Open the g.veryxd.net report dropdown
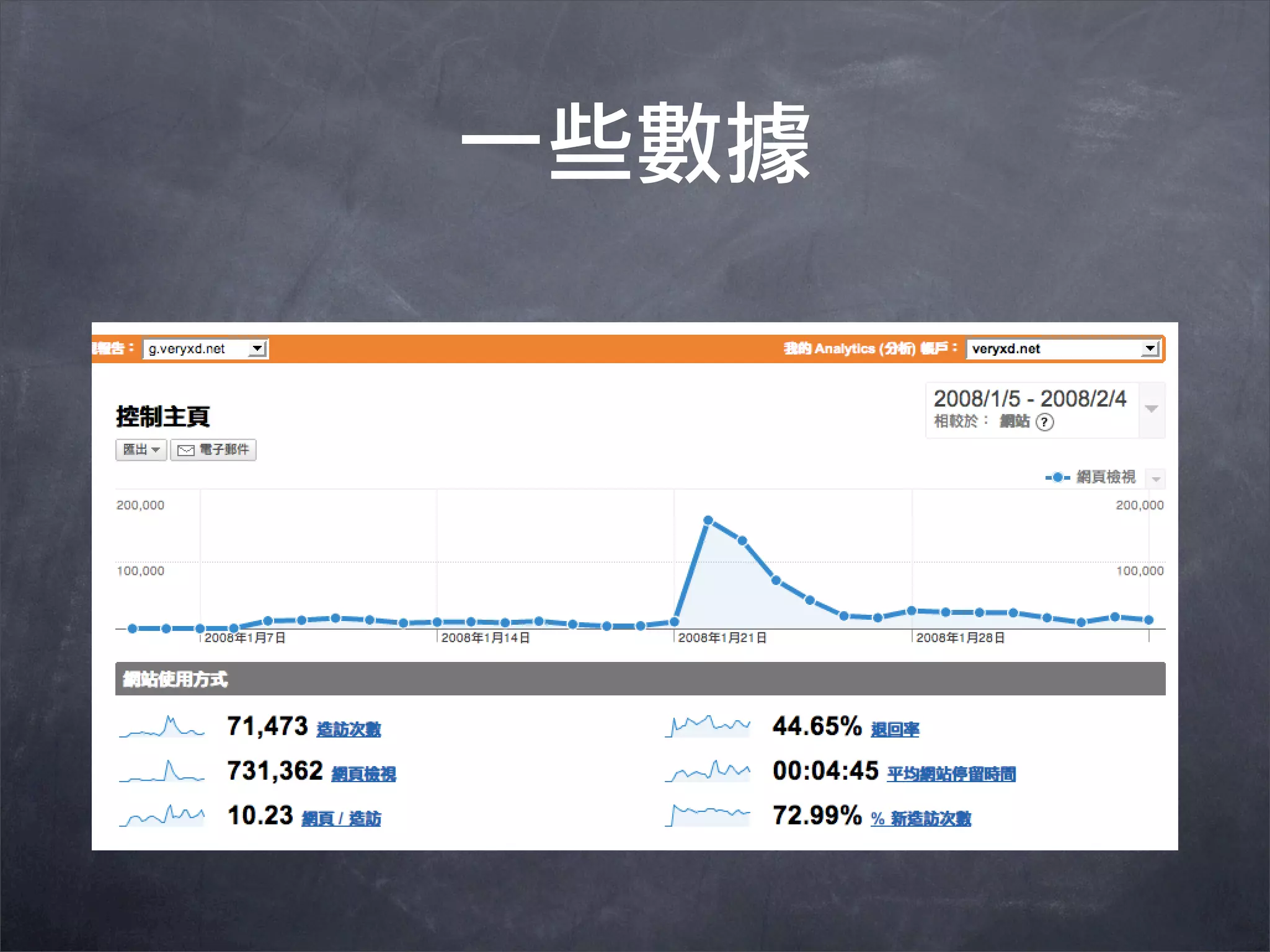Screen dimensions: 1270x952 click(258, 349)
